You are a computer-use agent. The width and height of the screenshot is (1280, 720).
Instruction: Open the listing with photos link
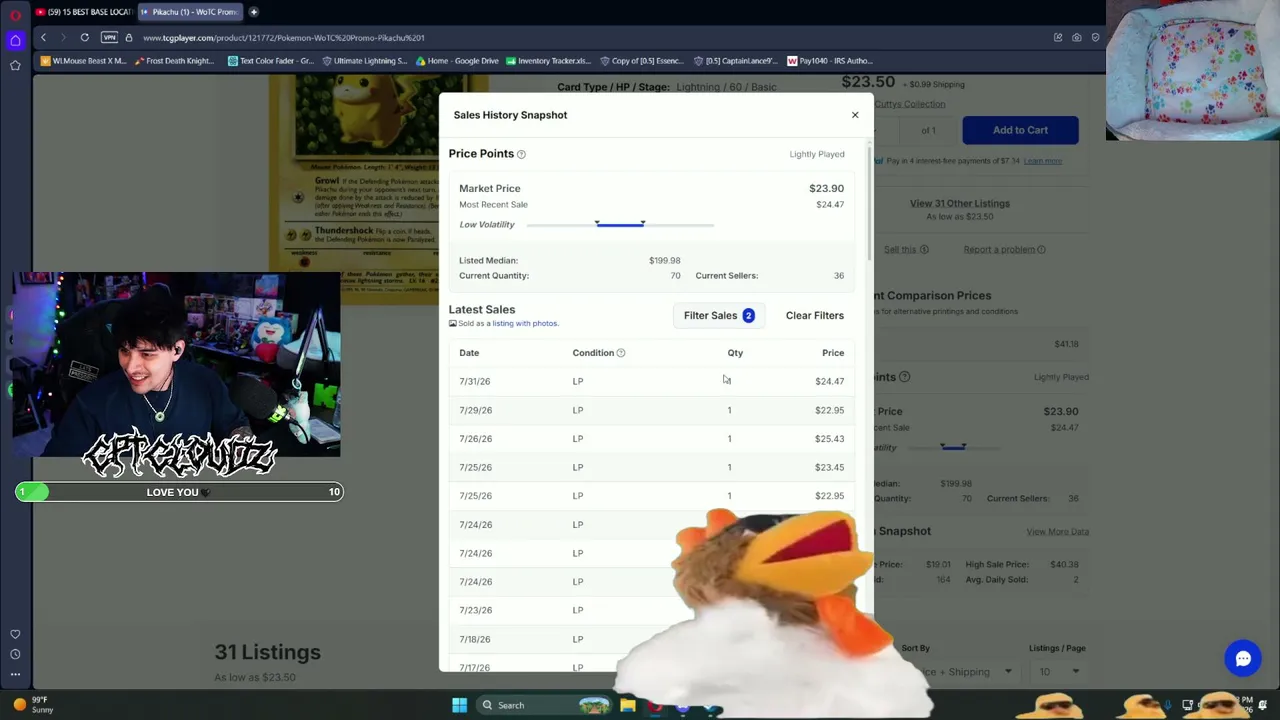click(x=525, y=323)
